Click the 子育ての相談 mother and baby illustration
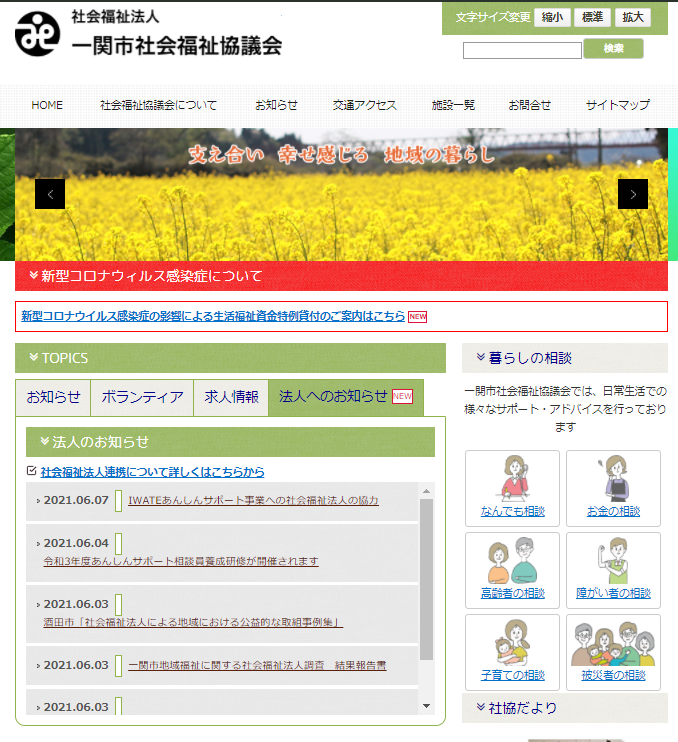Viewport: 678px width, 742px height. pyautogui.click(x=513, y=643)
